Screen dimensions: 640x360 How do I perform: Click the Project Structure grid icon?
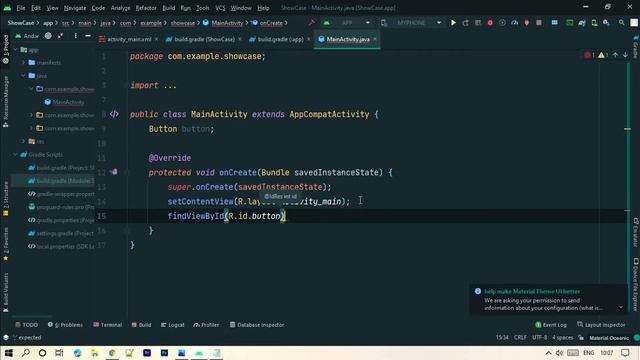click(x=554, y=23)
